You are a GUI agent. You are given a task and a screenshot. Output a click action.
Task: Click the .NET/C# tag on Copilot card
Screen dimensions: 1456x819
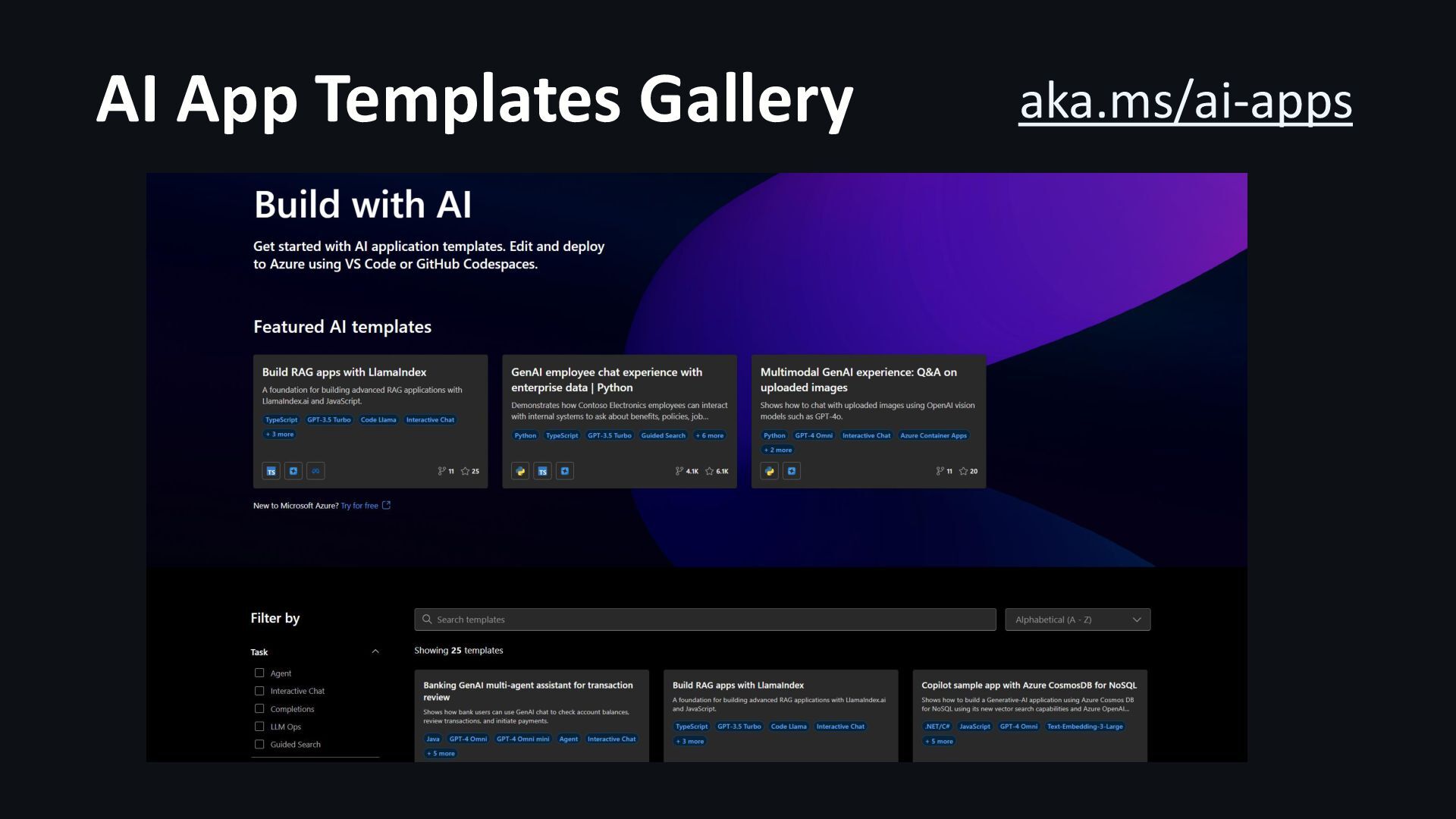937,726
